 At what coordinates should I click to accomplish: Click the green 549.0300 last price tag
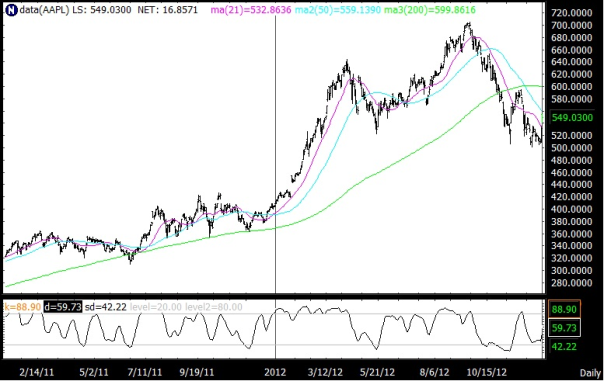click(x=572, y=117)
